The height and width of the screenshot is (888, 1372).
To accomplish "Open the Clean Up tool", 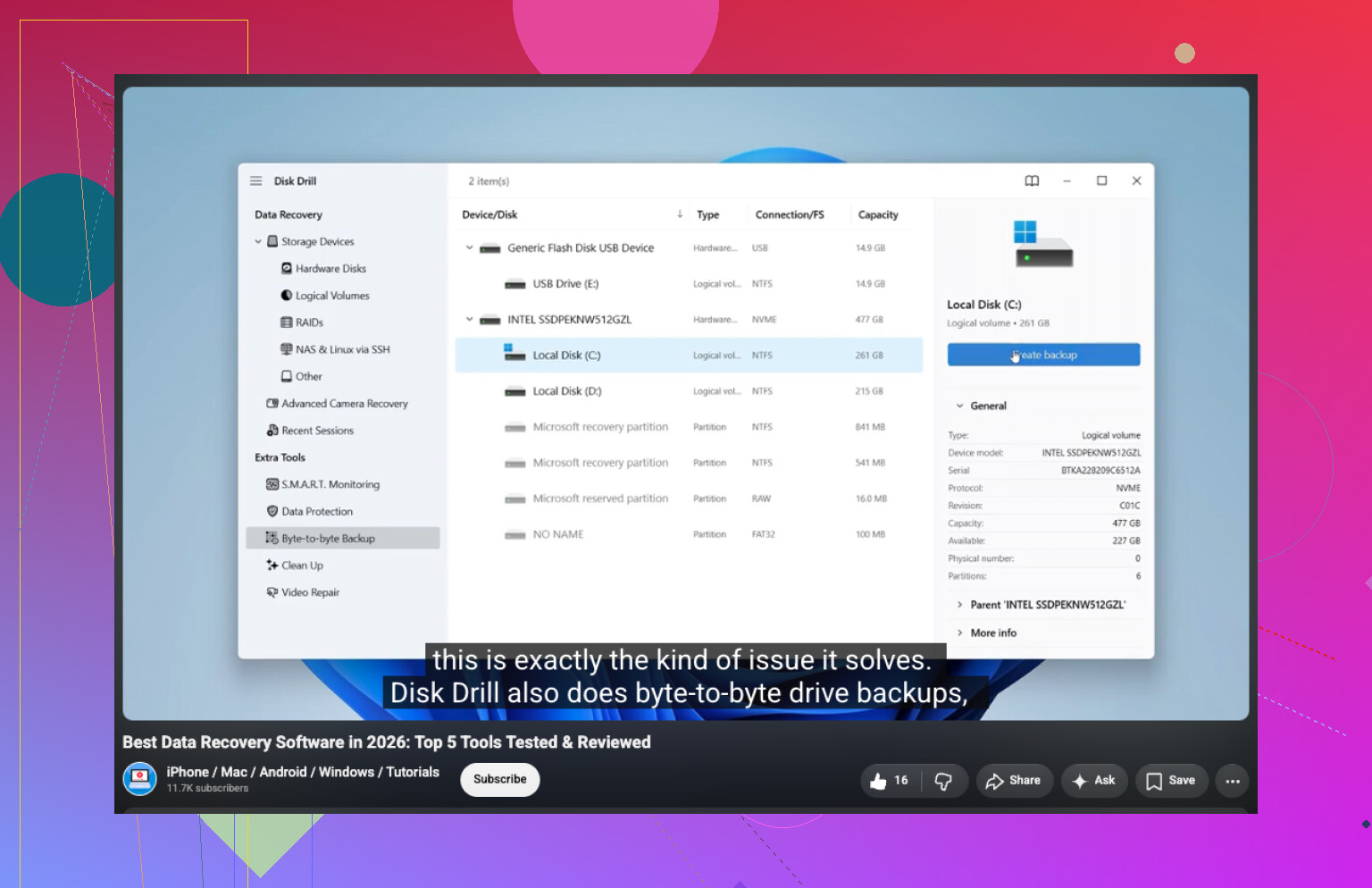I will (303, 565).
